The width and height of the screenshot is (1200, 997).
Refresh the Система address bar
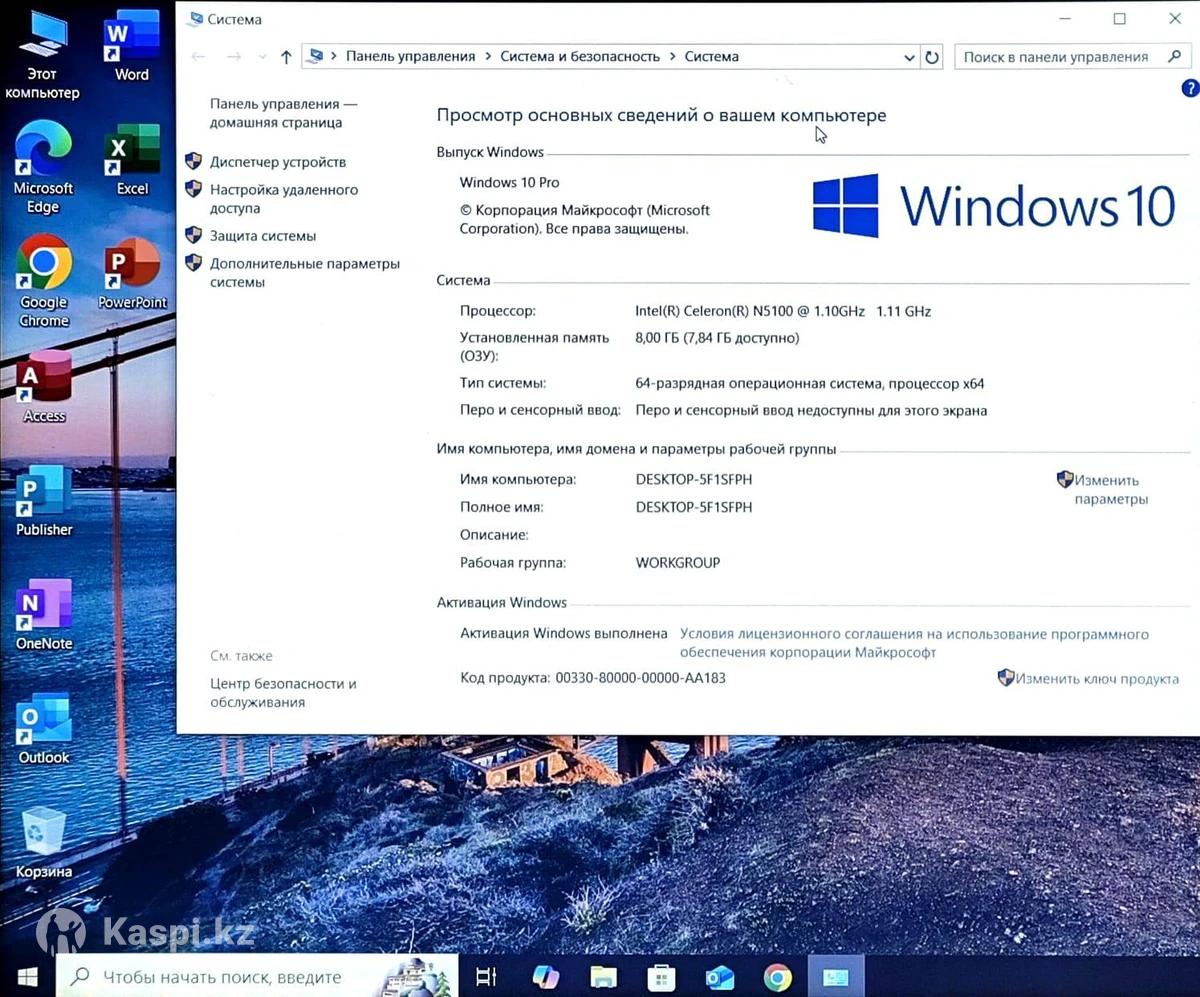point(932,57)
